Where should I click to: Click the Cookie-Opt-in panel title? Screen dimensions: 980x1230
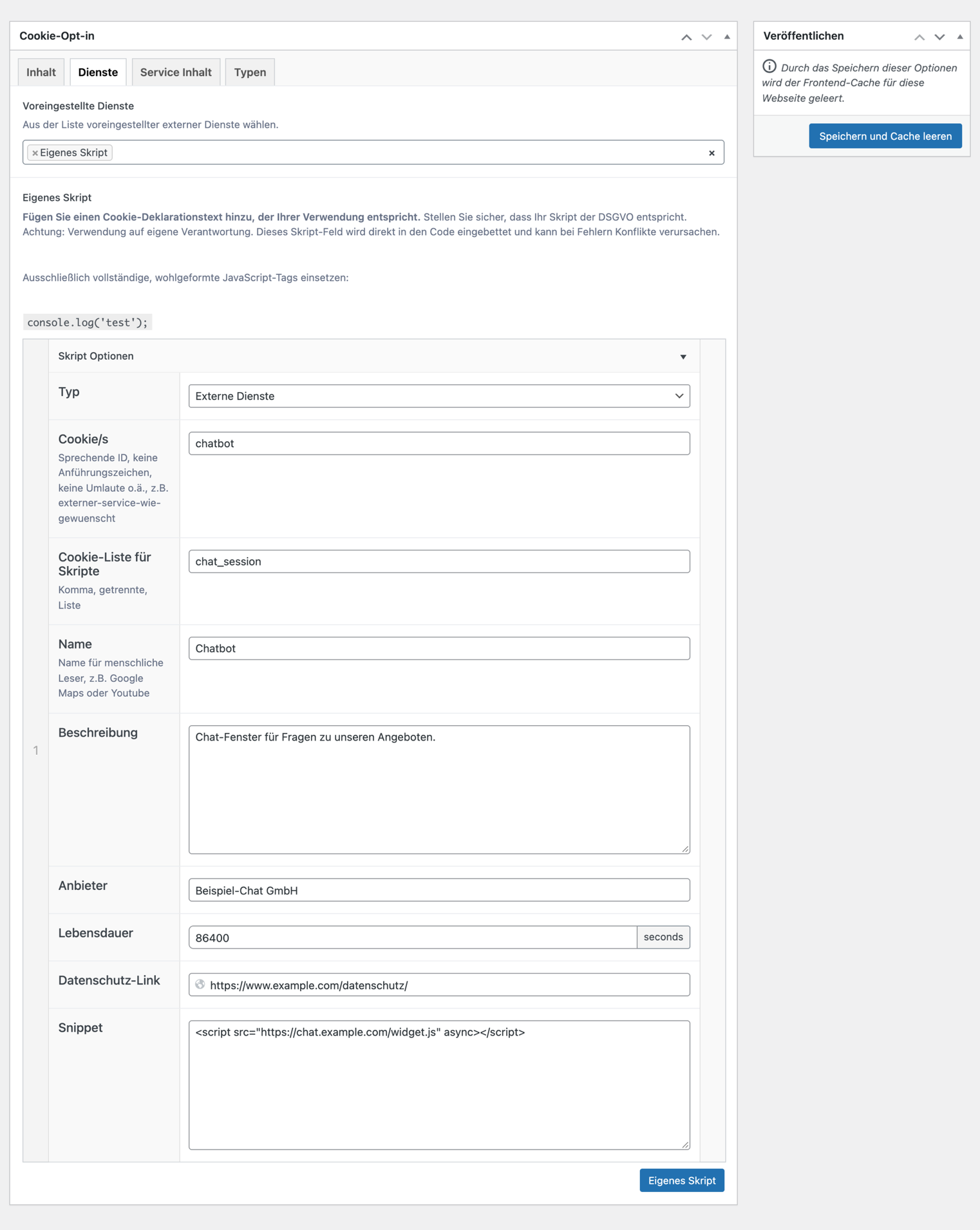coord(57,36)
